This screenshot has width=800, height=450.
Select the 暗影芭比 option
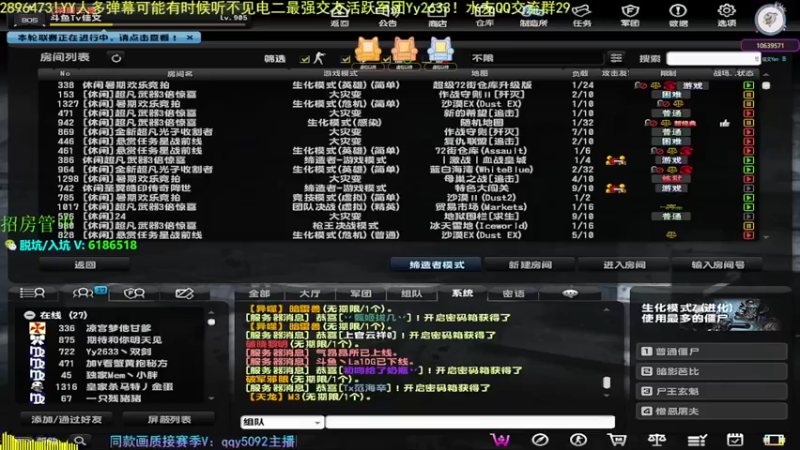tap(712, 371)
